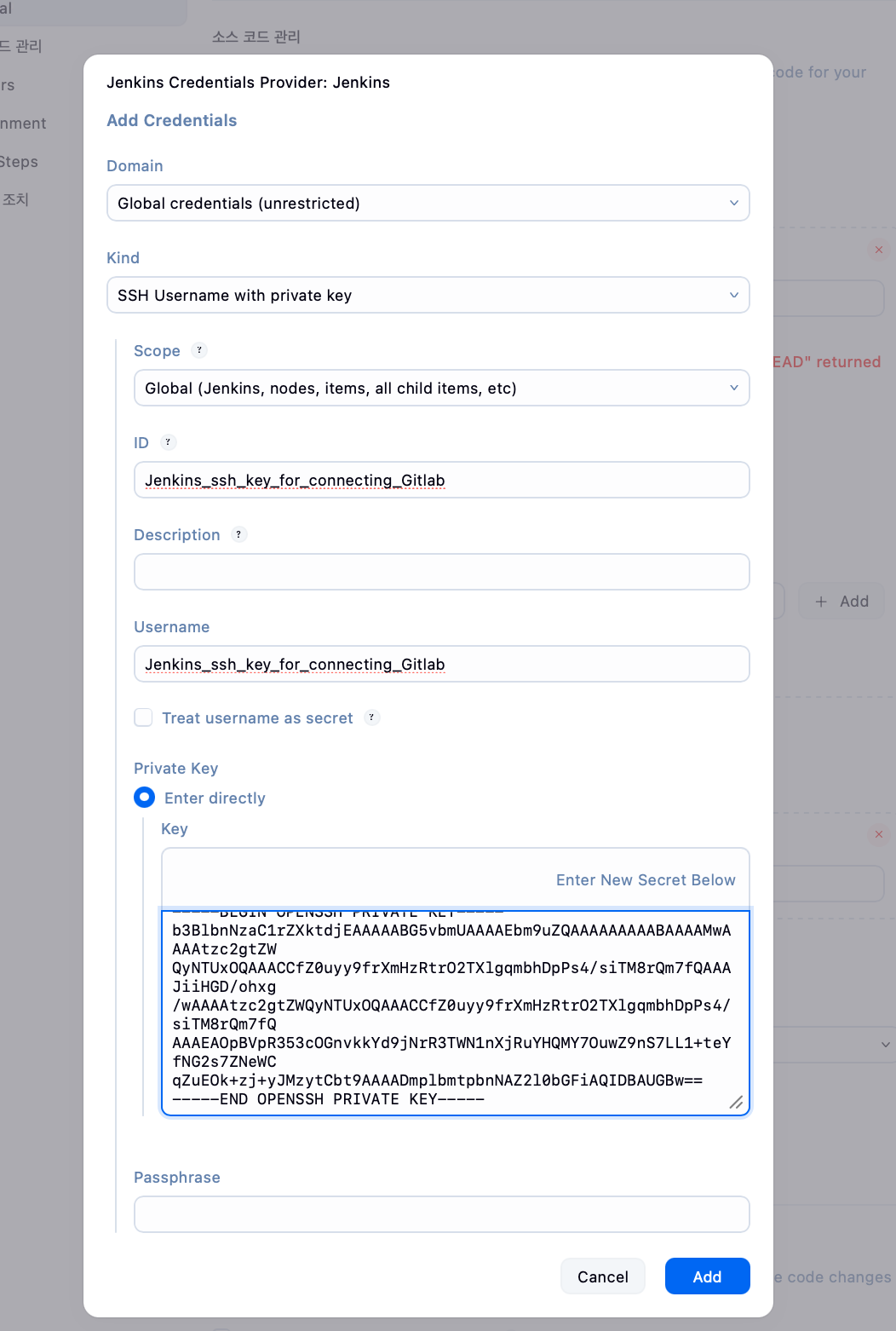
Task: Cancel the Add Credentials dialog
Action: 602,1276
